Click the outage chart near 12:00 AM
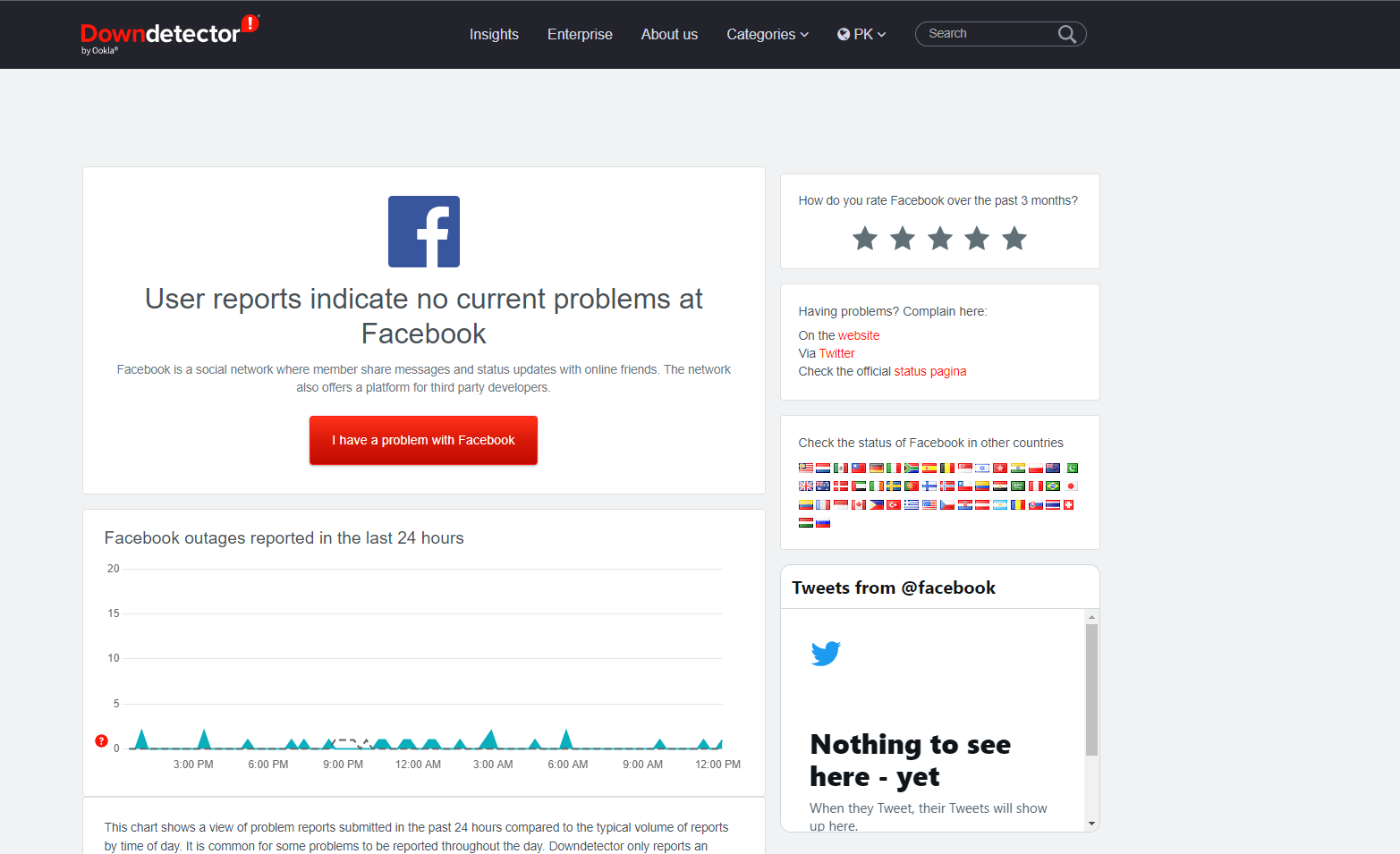Viewport: 1400px width, 854px height. coord(418,744)
